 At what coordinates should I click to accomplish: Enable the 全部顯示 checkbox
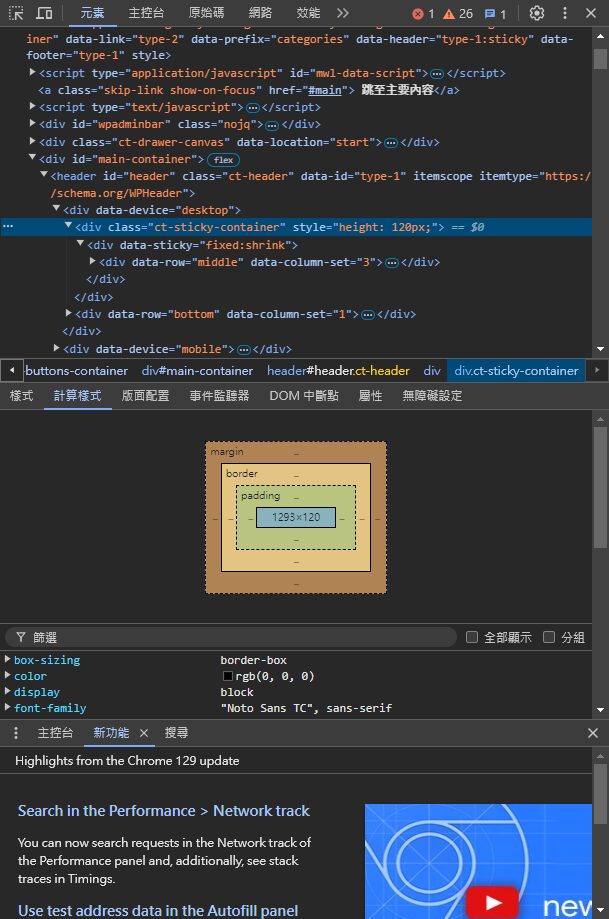472,637
